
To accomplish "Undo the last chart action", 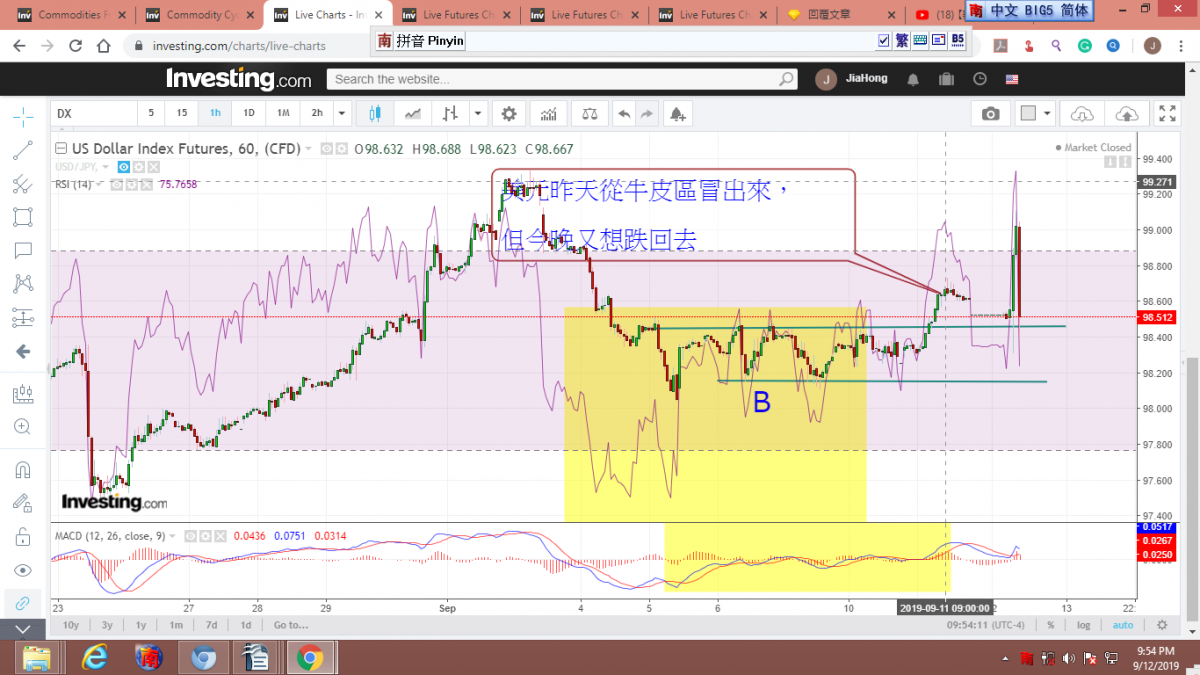I will (624, 114).
